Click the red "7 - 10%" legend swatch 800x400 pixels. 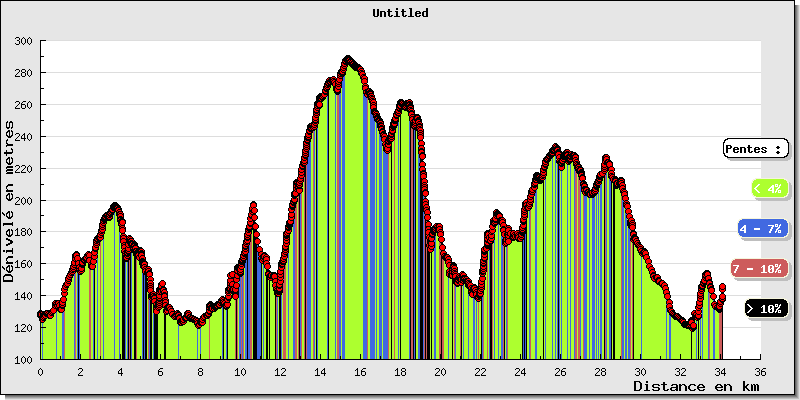pyautogui.click(x=756, y=268)
